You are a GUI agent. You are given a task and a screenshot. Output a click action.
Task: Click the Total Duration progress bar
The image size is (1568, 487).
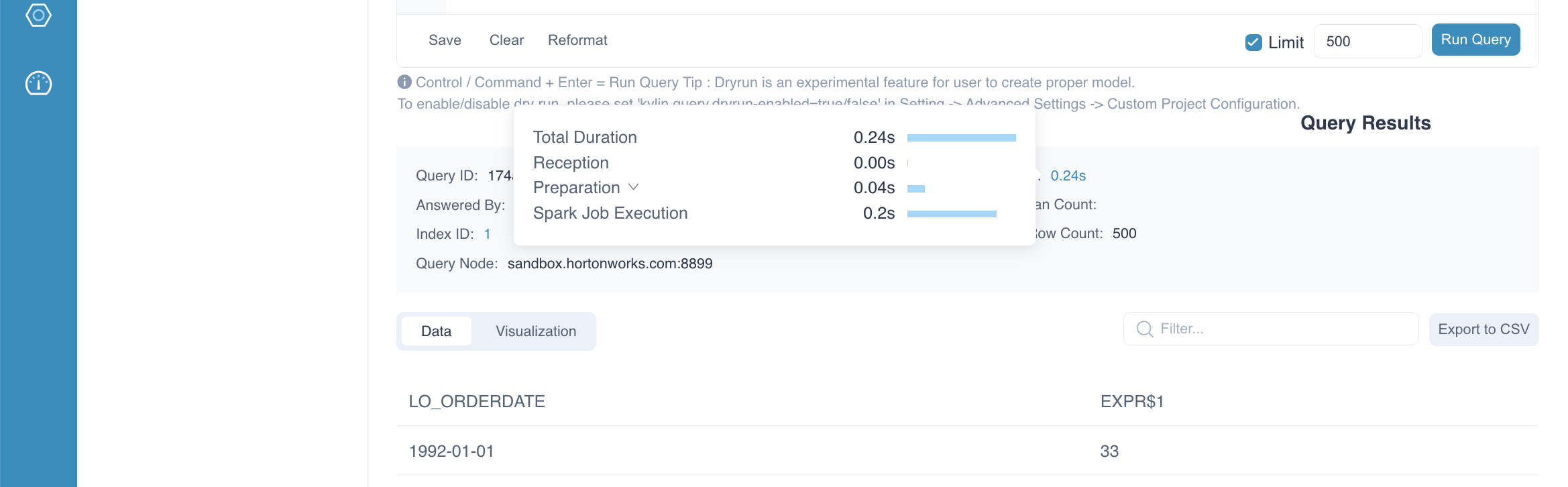(x=961, y=138)
